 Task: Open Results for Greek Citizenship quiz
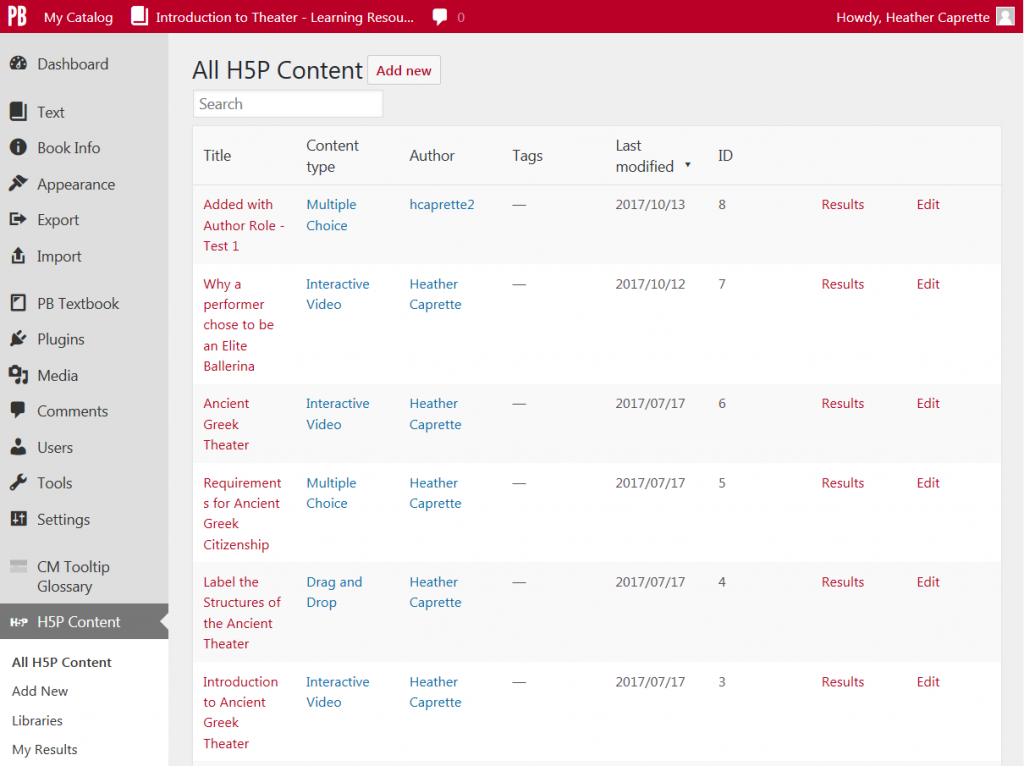(x=842, y=483)
